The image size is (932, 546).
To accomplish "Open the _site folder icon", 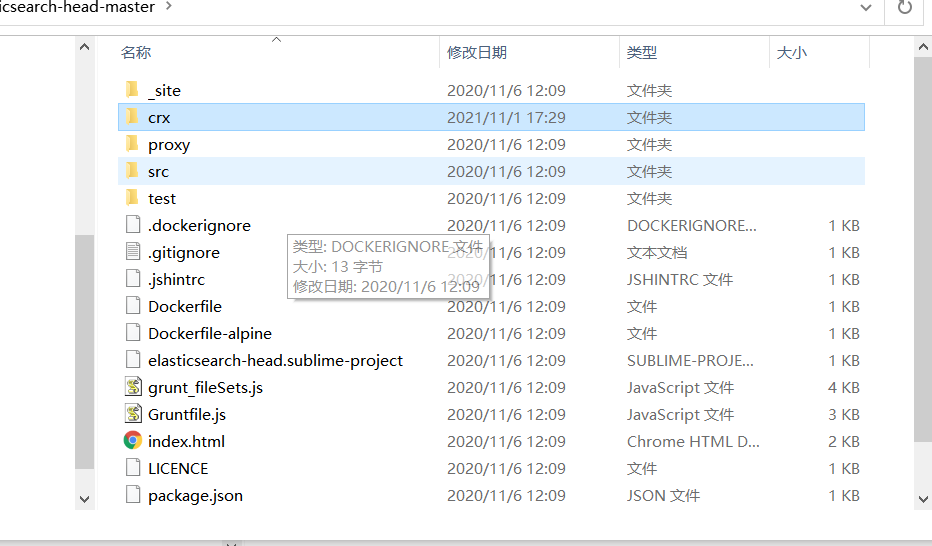I will (x=133, y=90).
